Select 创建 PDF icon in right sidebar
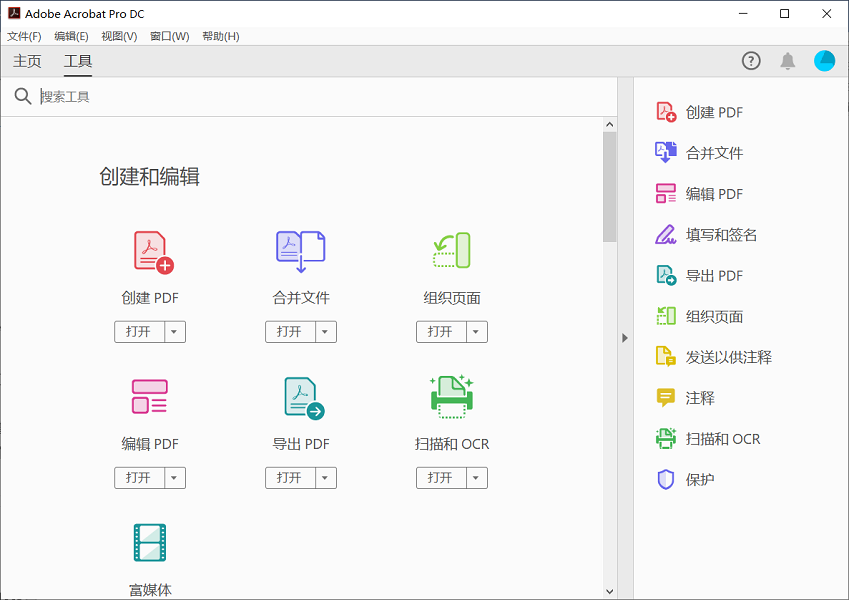 point(666,112)
